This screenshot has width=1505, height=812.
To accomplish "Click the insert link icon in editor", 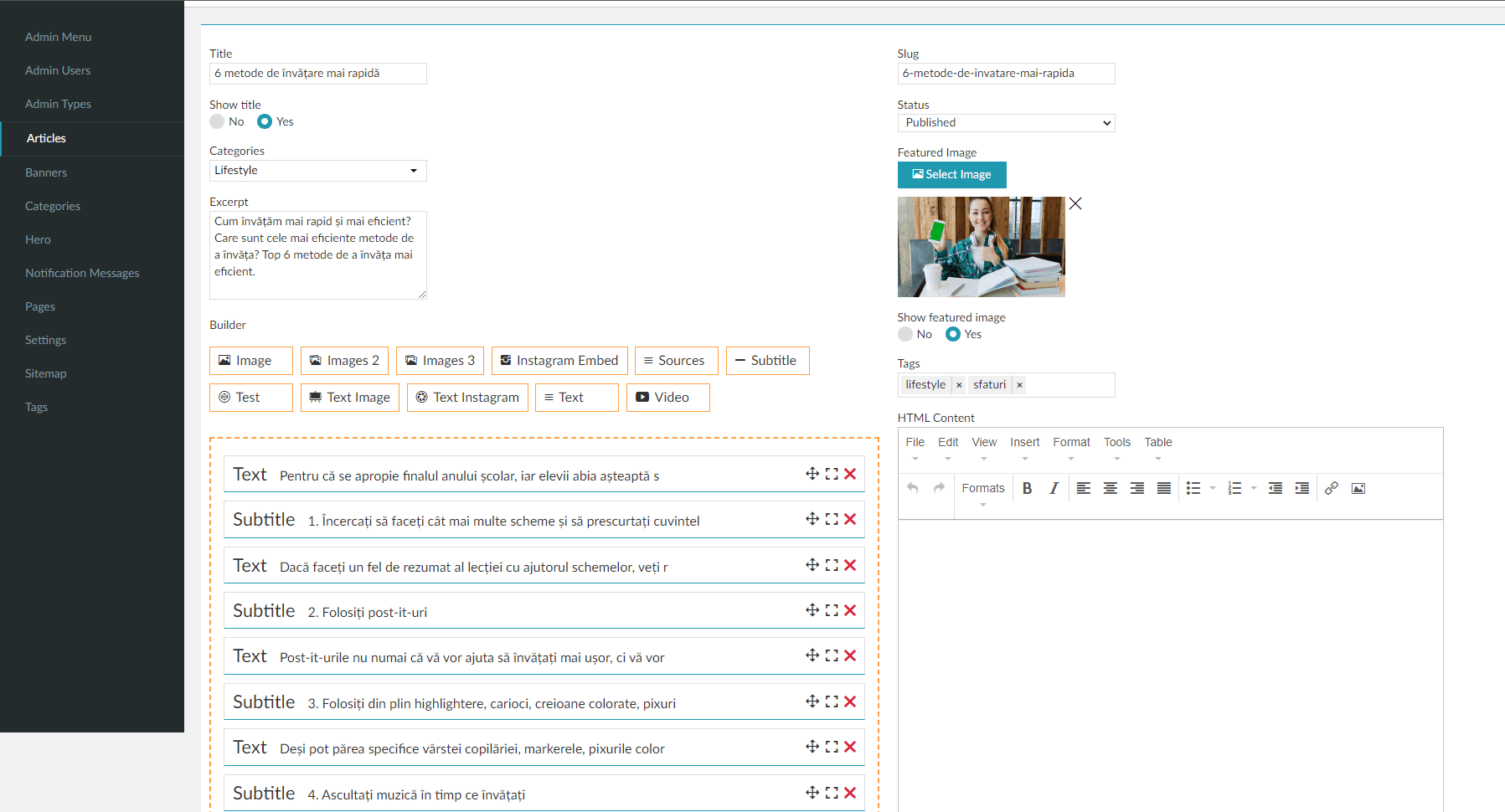I will click(x=1331, y=489).
